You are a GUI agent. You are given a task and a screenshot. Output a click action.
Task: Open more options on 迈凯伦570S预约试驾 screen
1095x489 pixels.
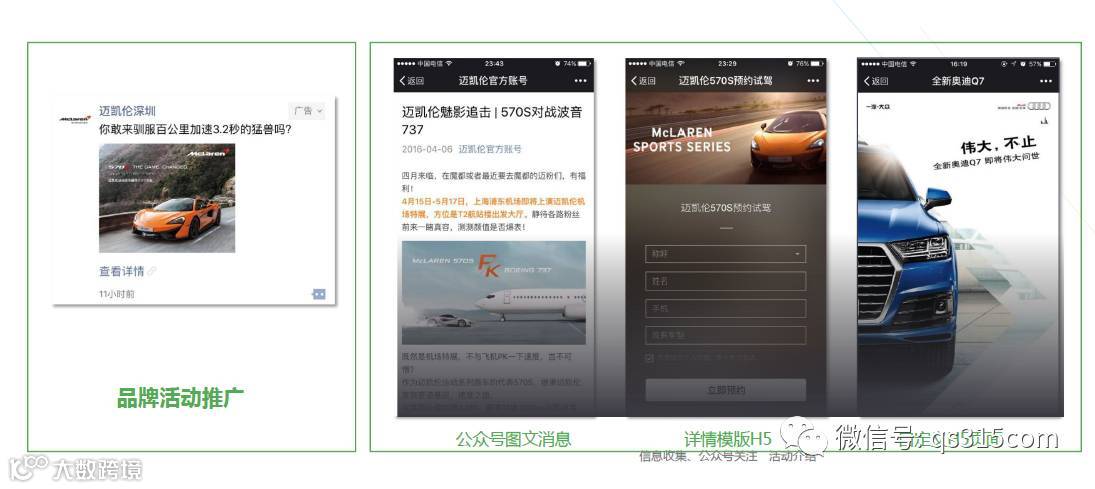[812, 81]
